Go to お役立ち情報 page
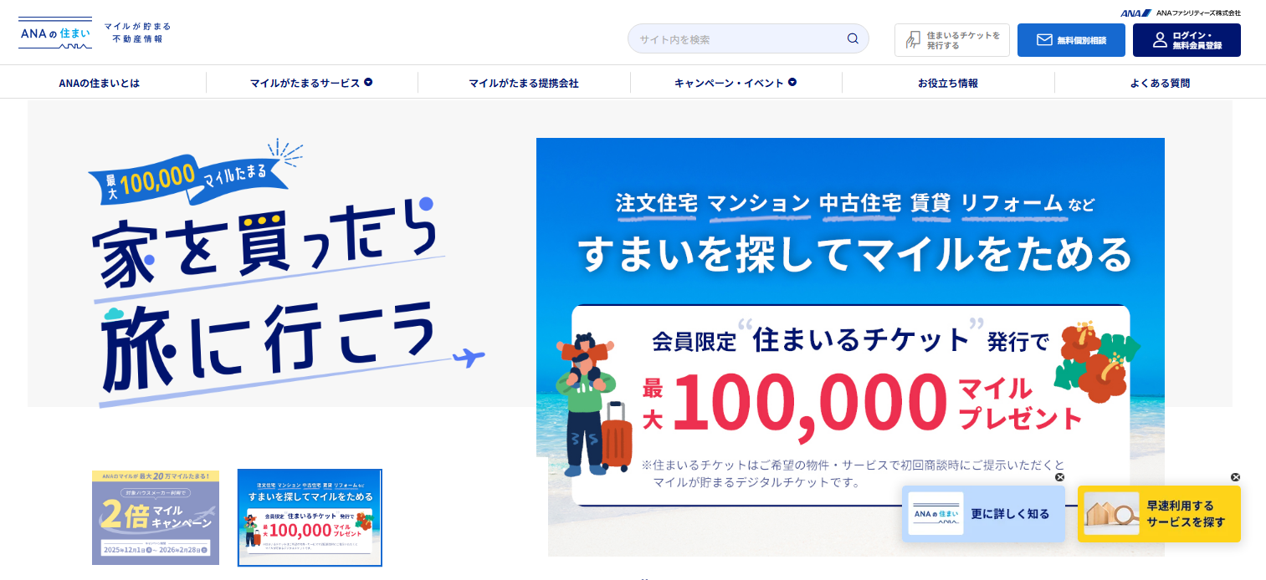This screenshot has width=1266, height=580. tap(948, 83)
